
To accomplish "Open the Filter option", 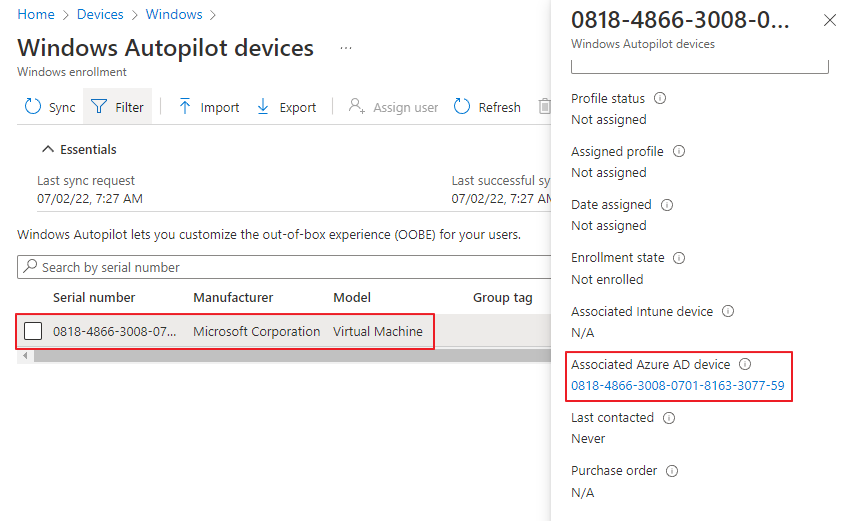I will (x=117, y=107).
